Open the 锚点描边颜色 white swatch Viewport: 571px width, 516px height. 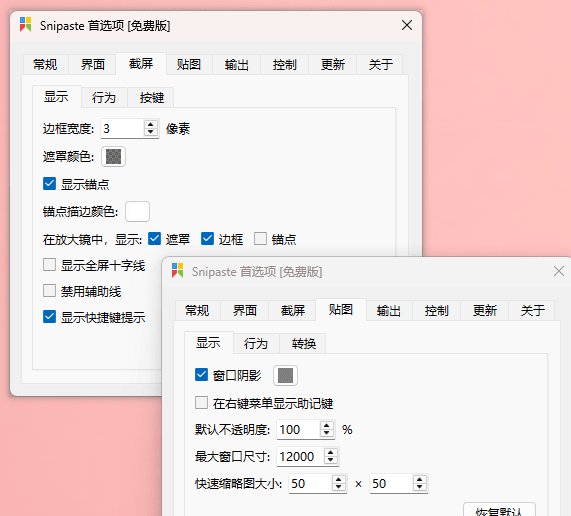pos(137,211)
